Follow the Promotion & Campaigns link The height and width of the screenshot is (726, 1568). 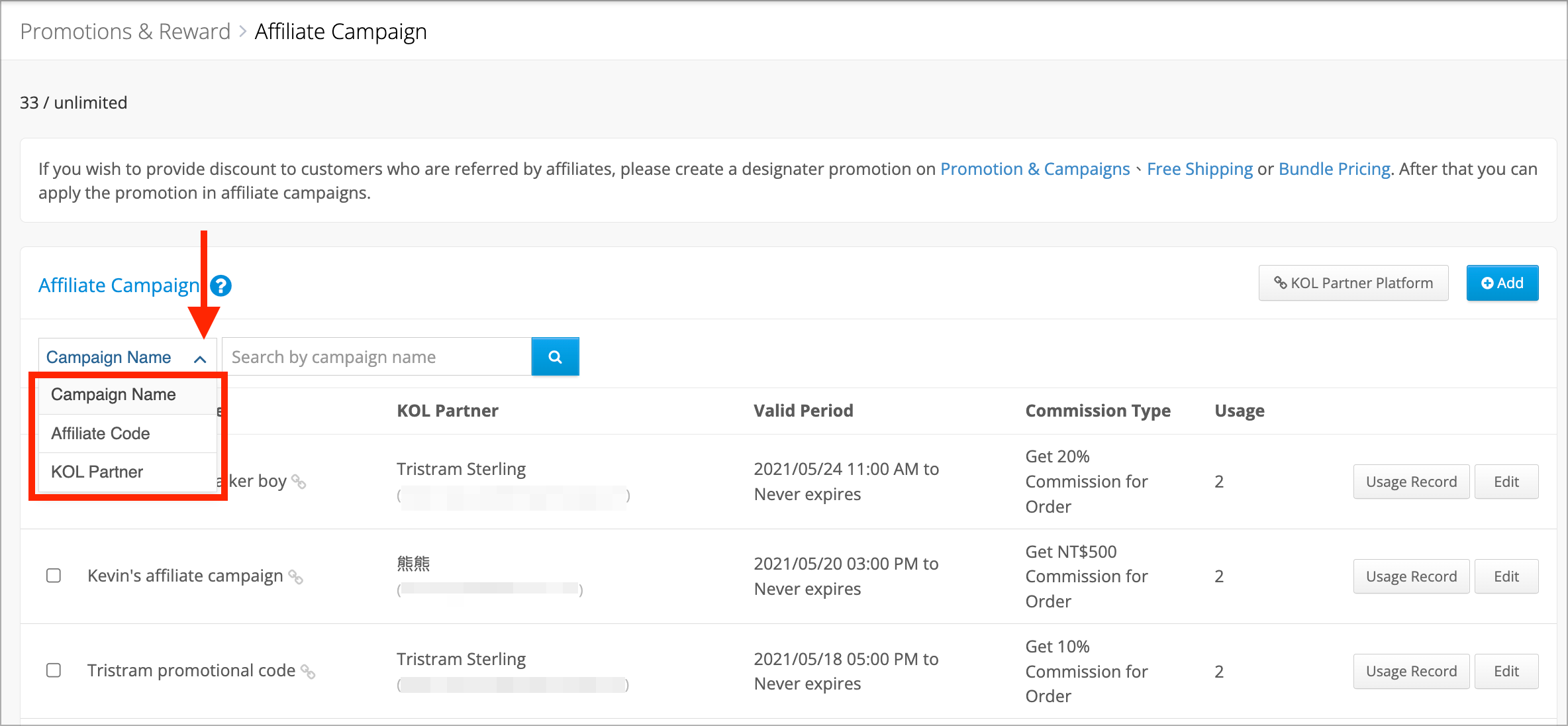(1035, 169)
